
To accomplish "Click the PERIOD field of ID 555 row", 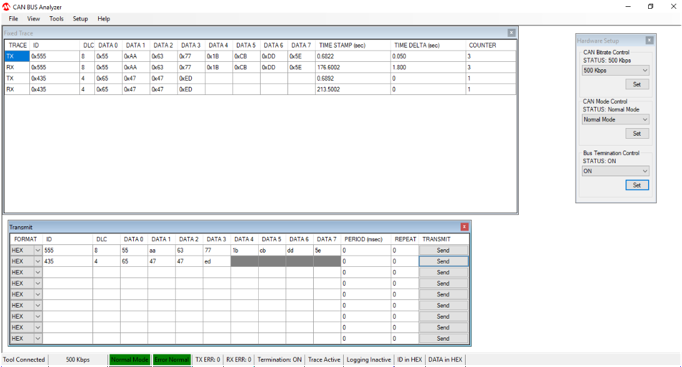I will 366,250.
